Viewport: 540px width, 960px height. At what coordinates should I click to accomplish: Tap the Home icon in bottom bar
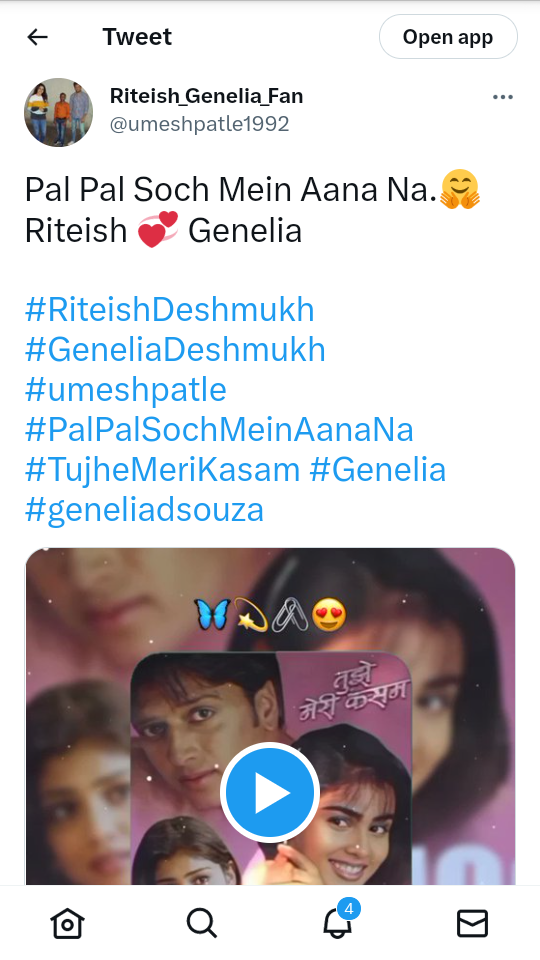pyautogui.click(x=67, y=923)
